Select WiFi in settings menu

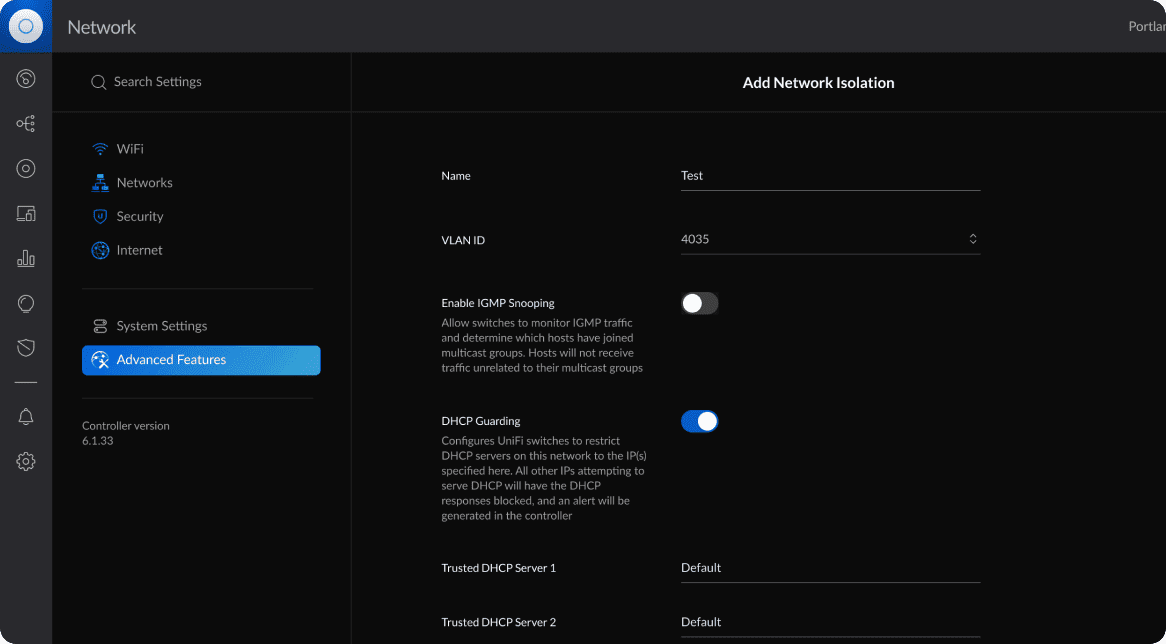(130, 149)
